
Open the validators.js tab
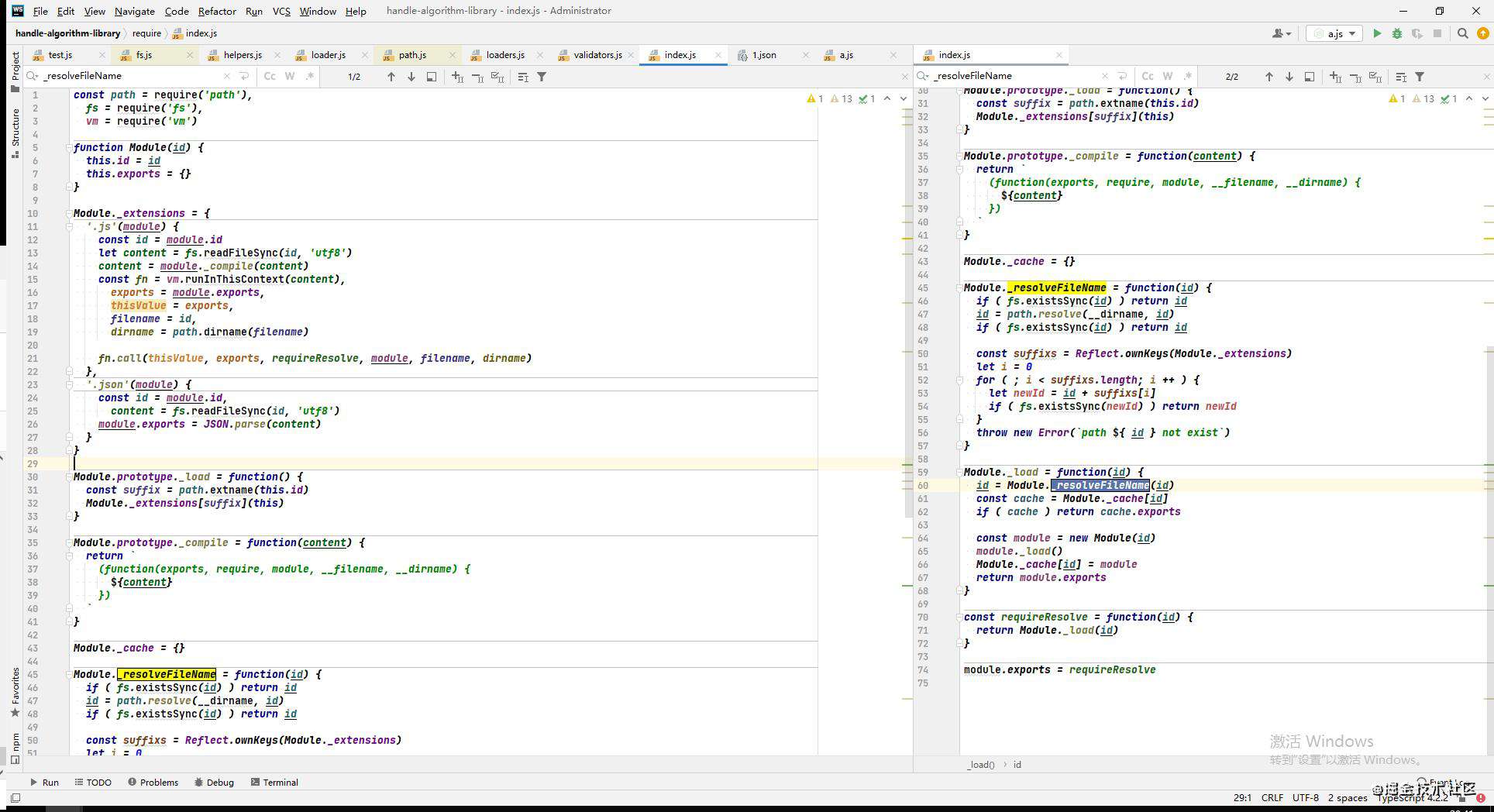[x=597, y=55]
